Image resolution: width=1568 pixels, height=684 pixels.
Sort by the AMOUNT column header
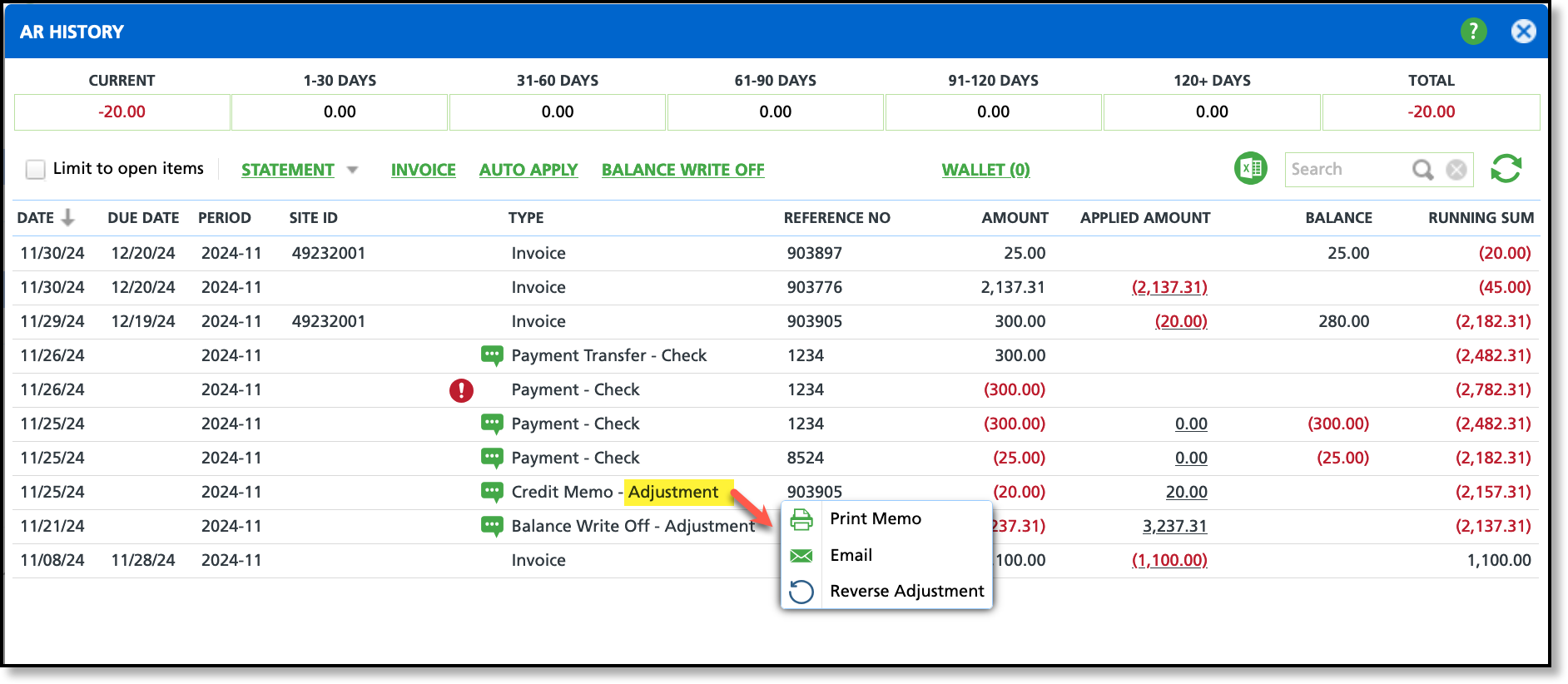click(1015, 218)
